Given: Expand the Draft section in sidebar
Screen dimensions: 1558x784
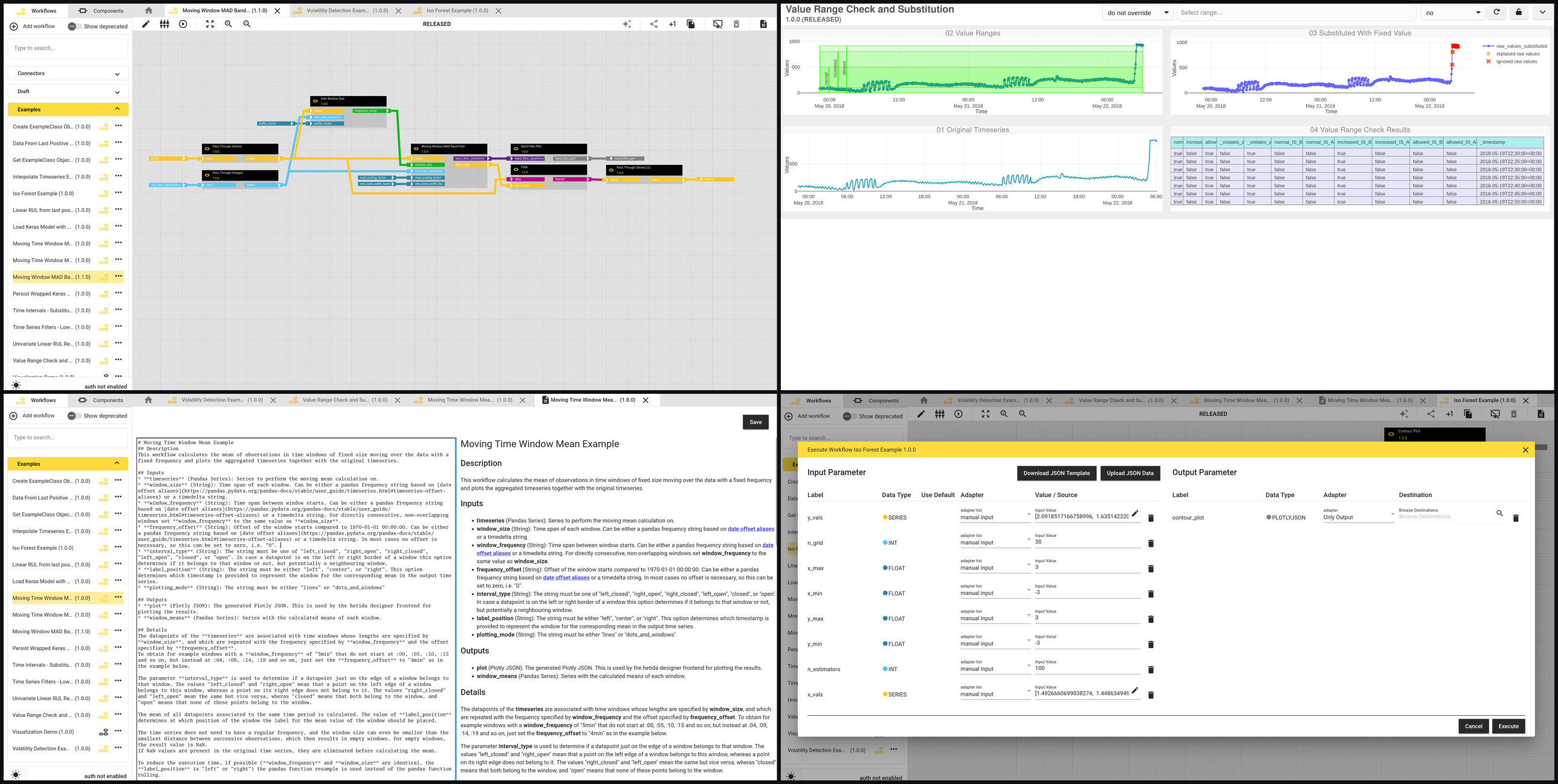Looking at the screenshot, I should point(68,92).
